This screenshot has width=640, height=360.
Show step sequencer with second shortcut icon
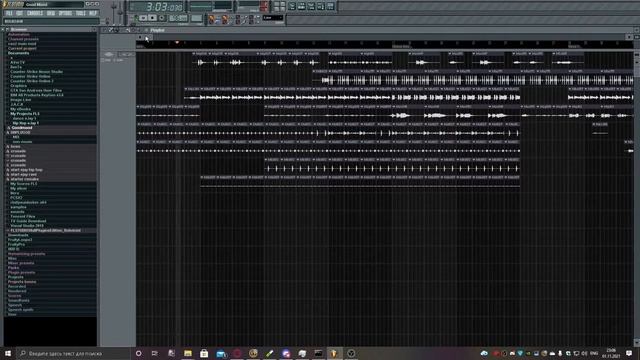[x=302, y=6]
